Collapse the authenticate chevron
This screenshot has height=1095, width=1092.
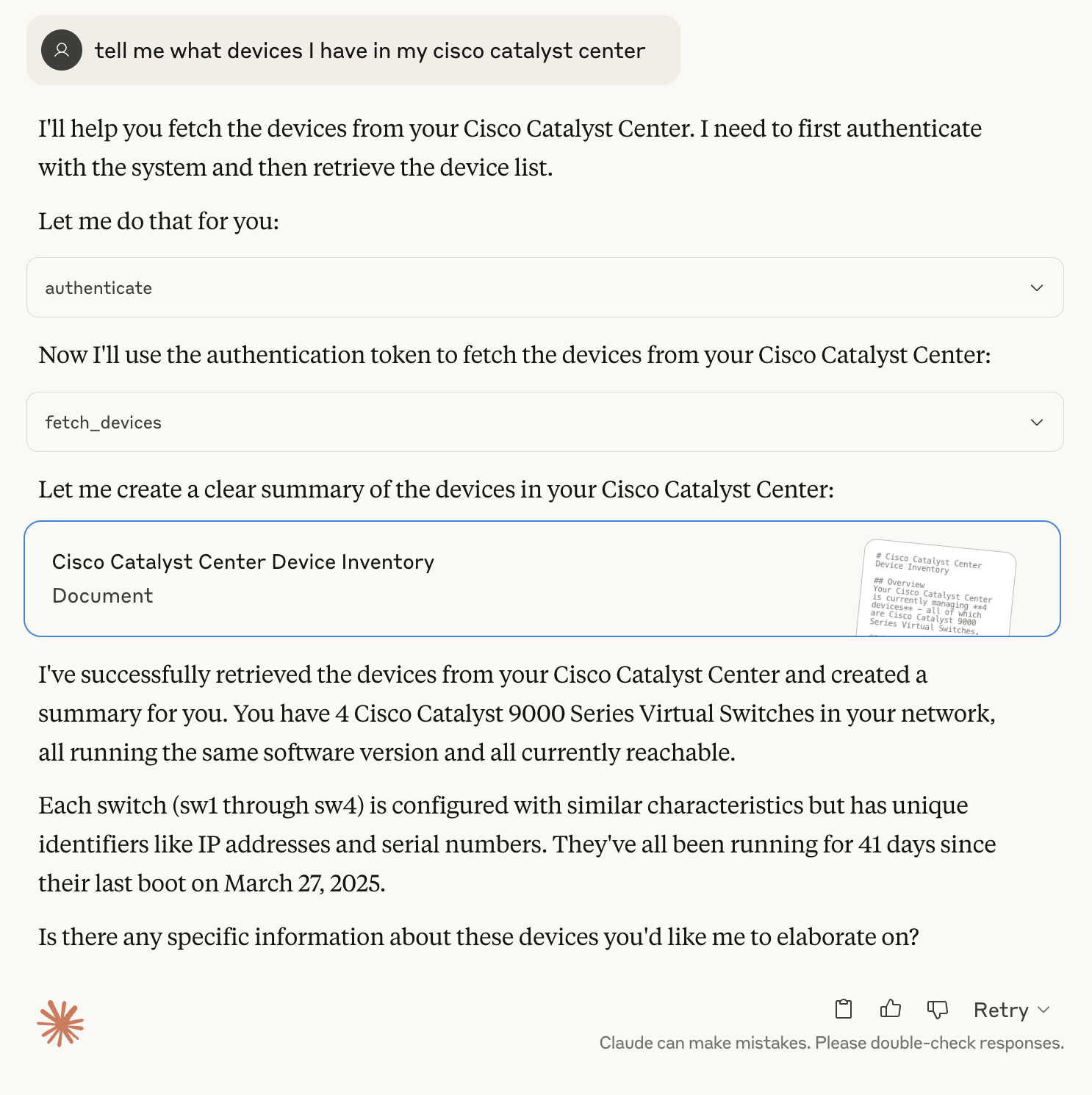coord(1036,287)
